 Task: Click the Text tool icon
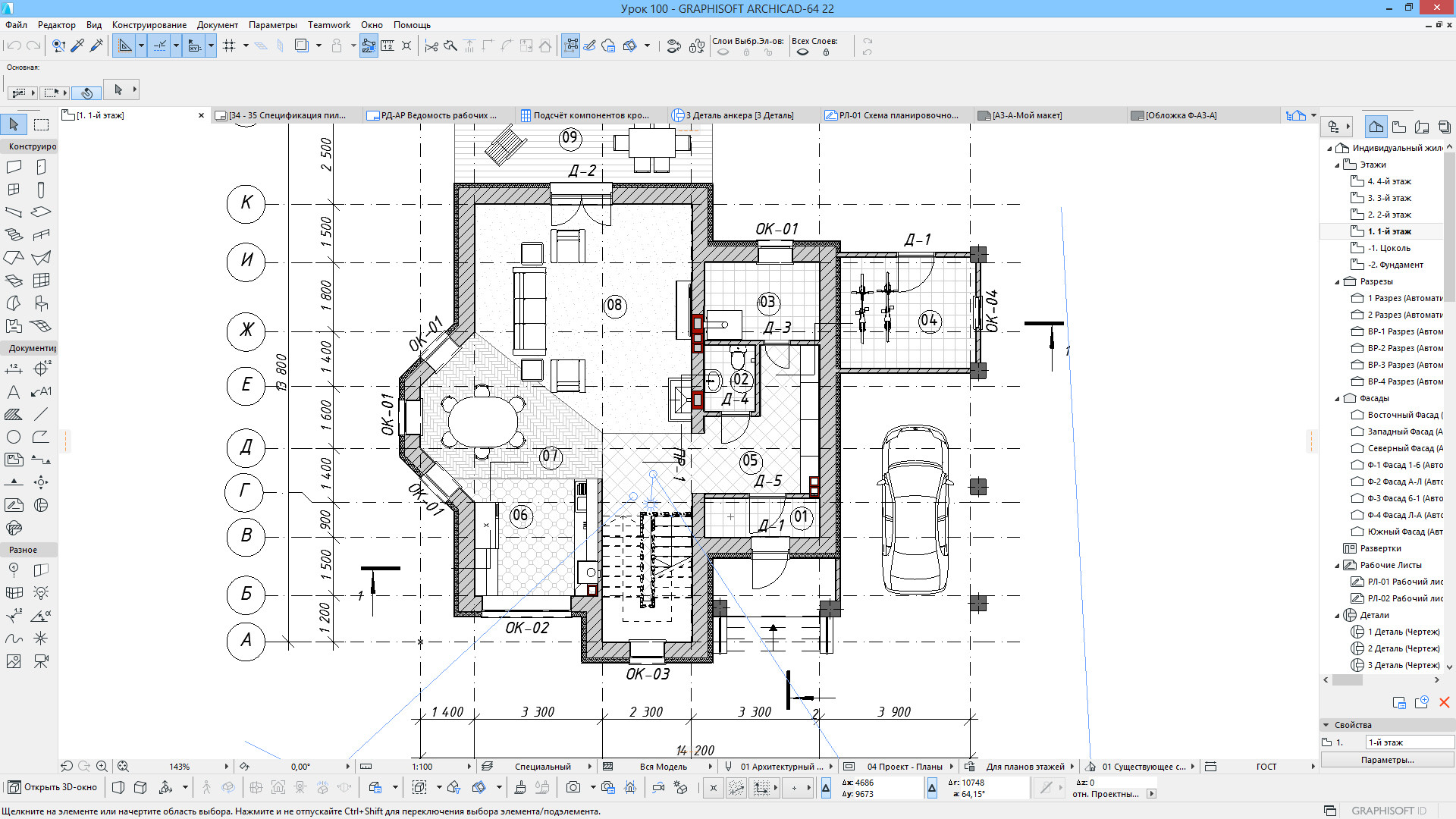point(15,392)
